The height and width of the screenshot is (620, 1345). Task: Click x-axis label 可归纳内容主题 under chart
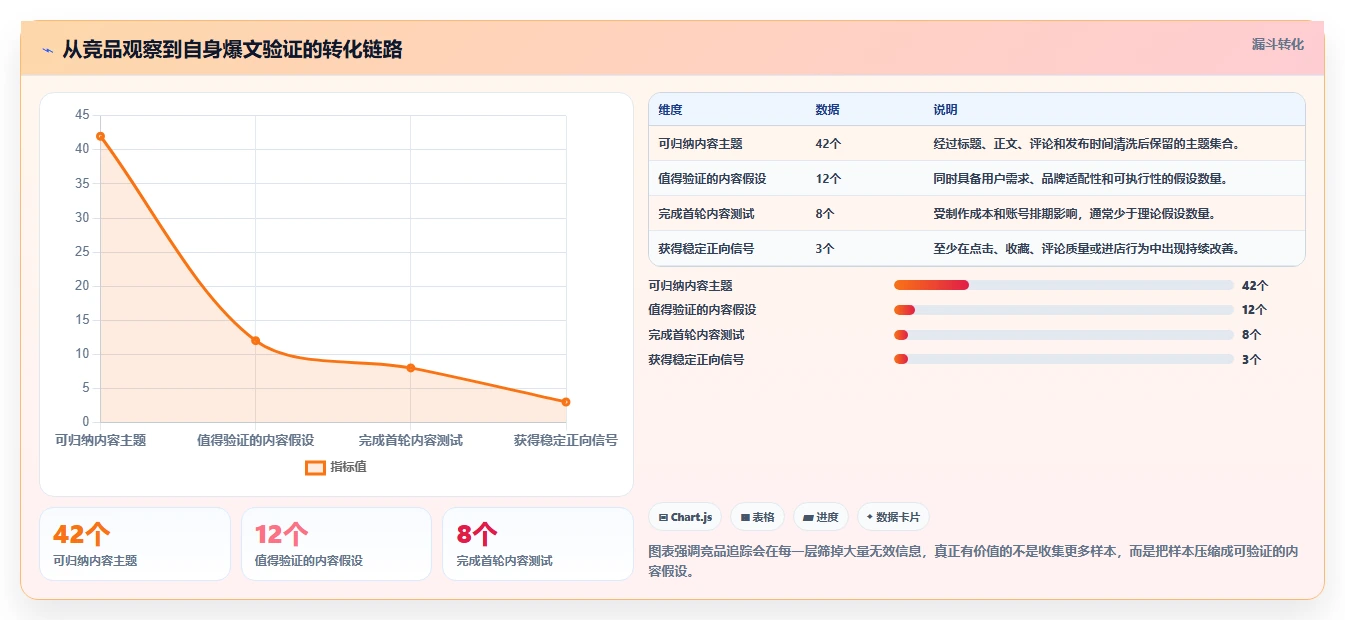point(100,440)
